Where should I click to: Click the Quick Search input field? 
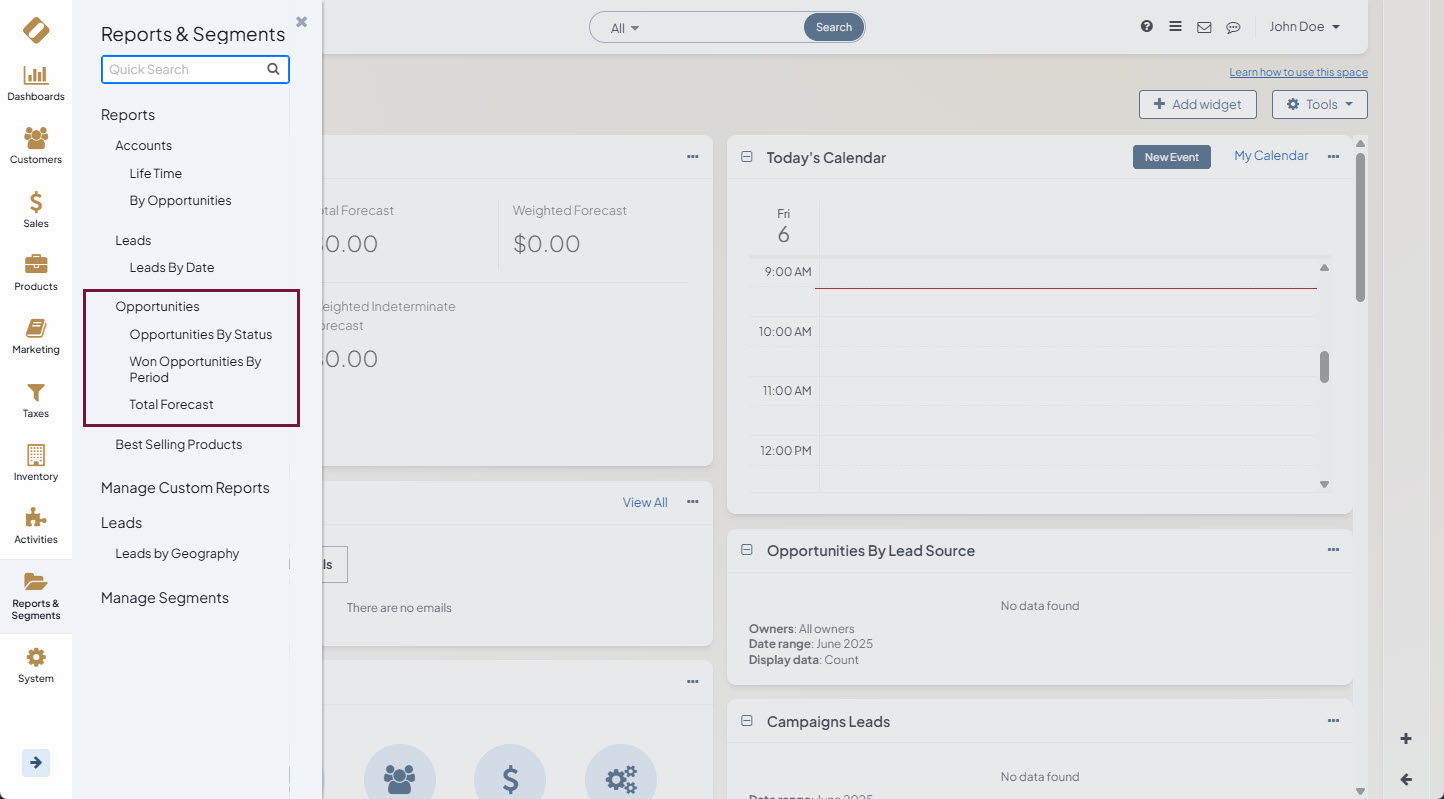(x=185, y=69)
